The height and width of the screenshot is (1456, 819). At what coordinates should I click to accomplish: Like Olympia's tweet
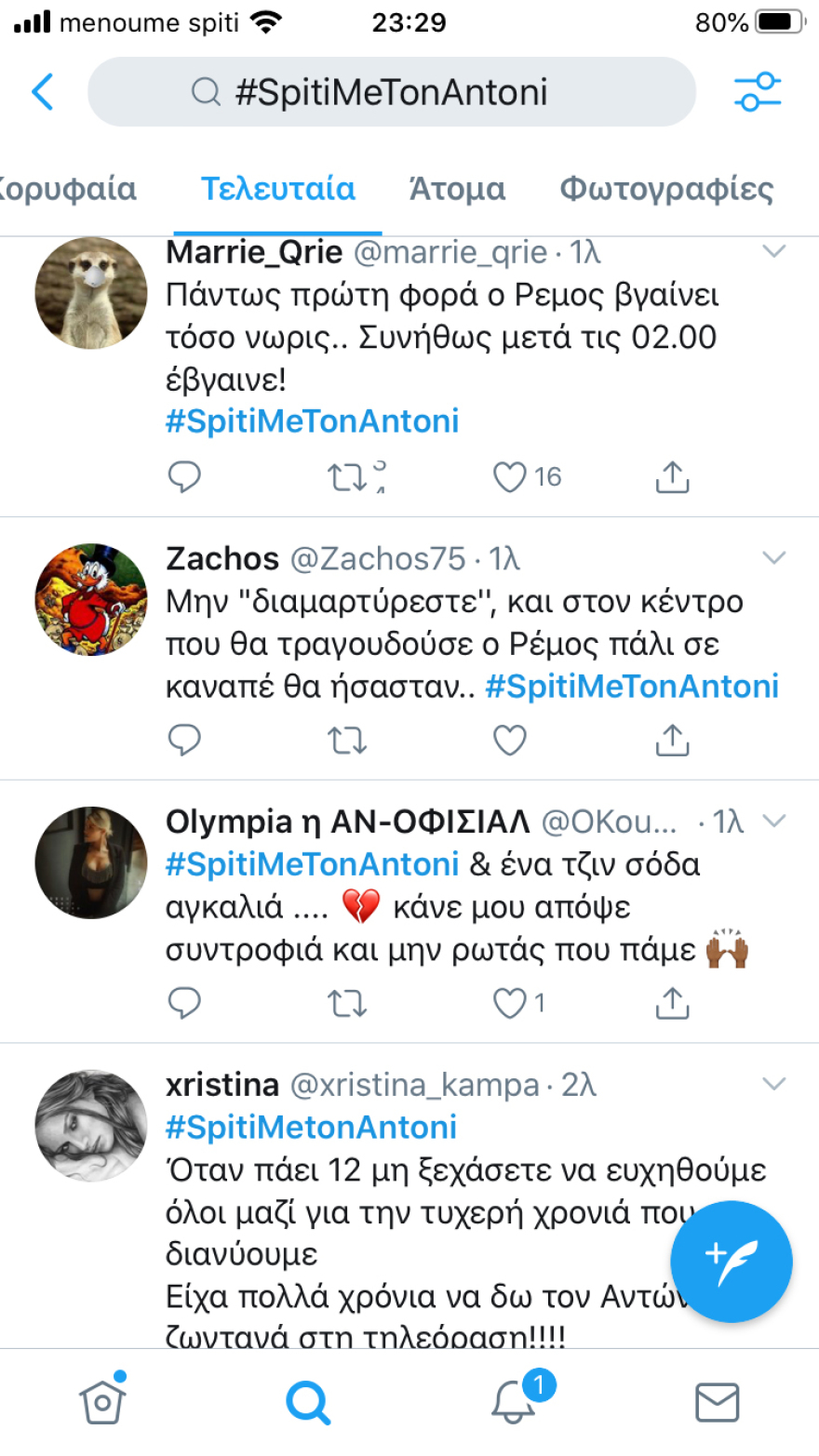coord(508,1003)
